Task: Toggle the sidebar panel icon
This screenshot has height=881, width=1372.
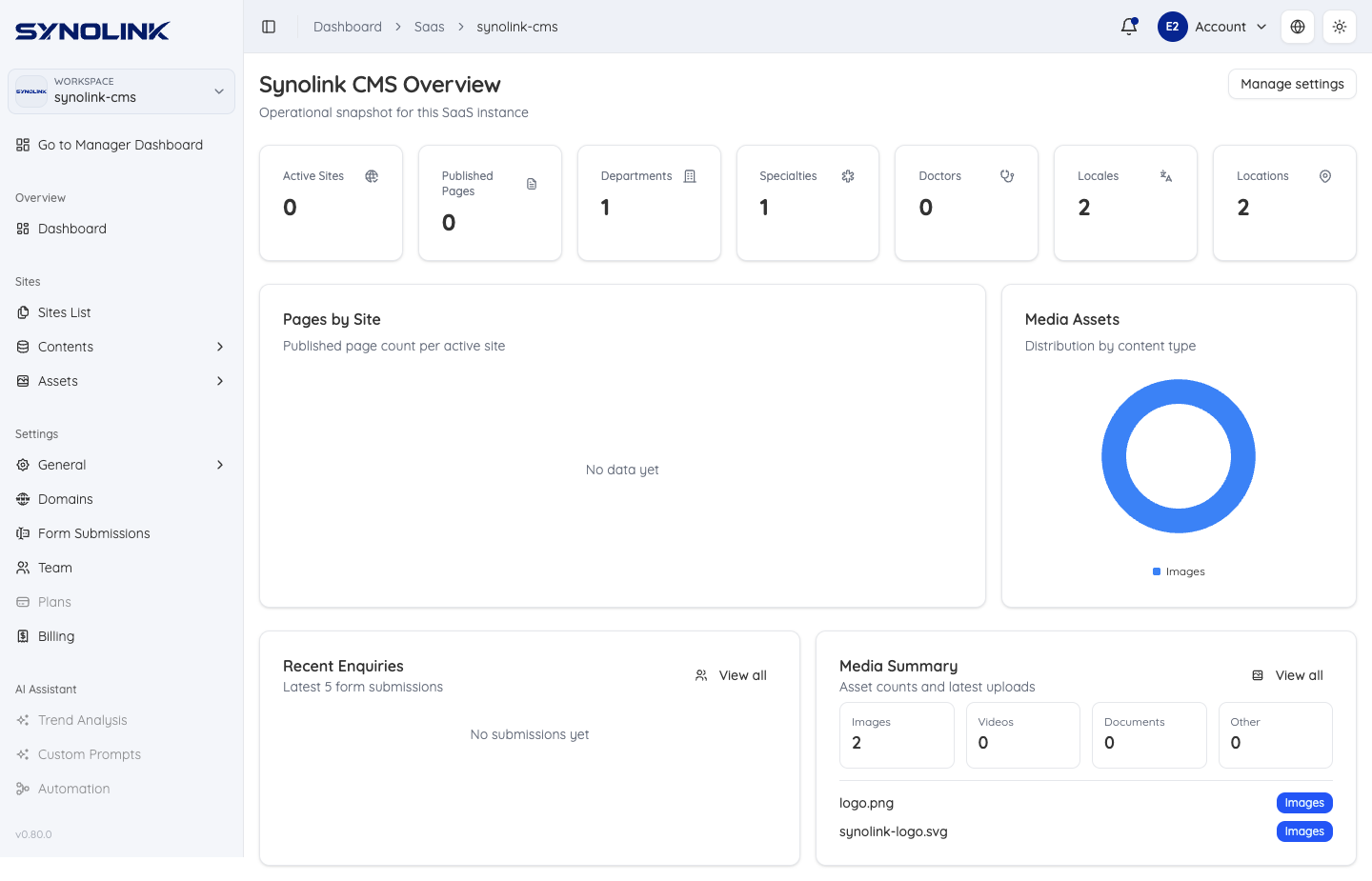Action: tap(269, 27)
